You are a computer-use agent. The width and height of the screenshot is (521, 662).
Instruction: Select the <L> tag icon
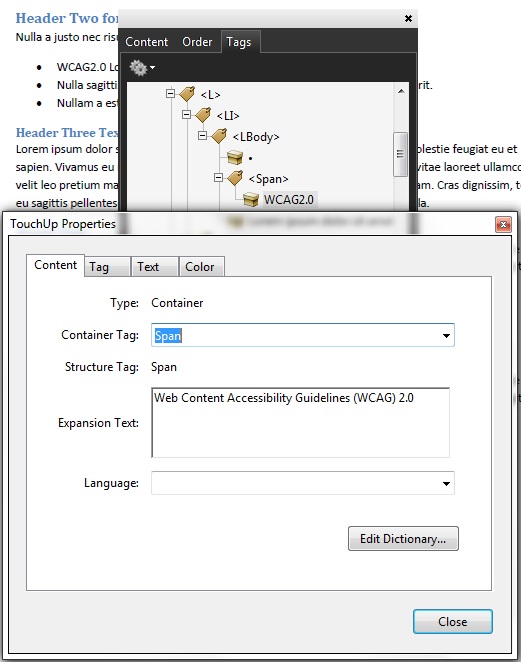(187, 94)
